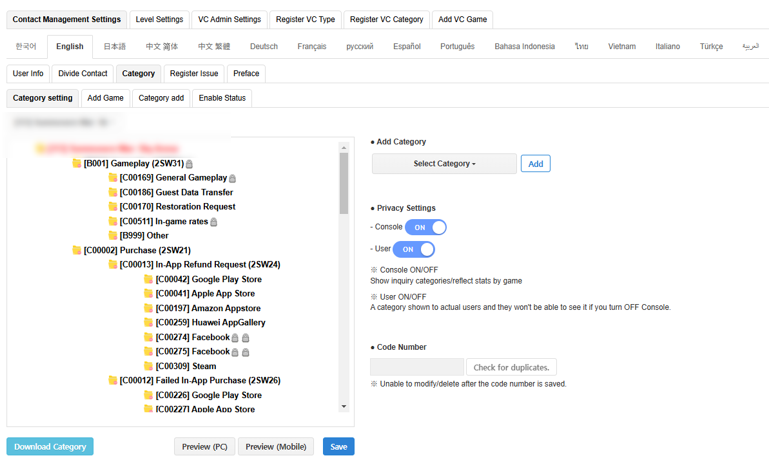Click the folder icon for Huawei AppGallery

[x=149, y=323]
